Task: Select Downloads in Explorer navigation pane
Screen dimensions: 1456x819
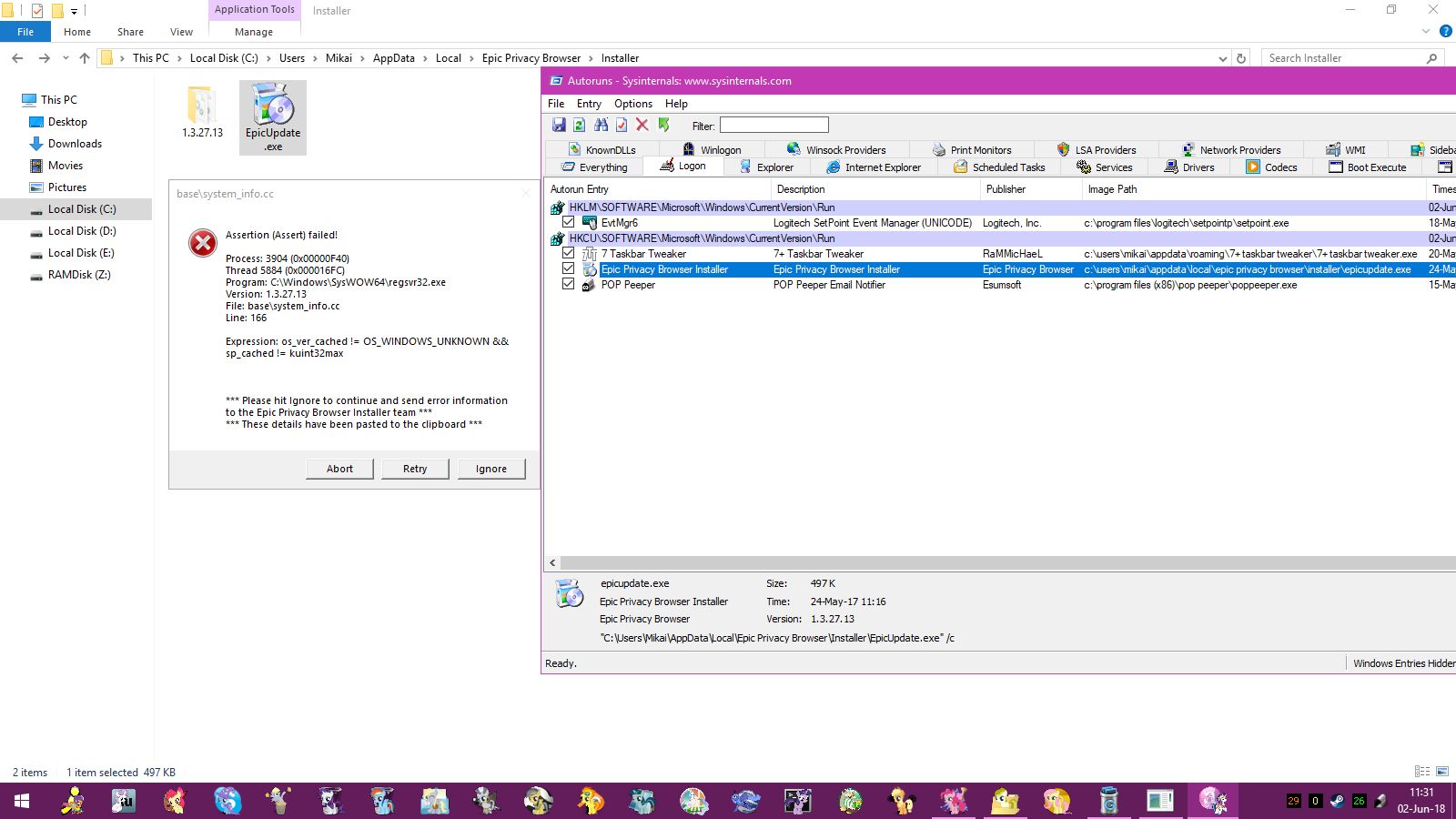Action: coord(75,144)
